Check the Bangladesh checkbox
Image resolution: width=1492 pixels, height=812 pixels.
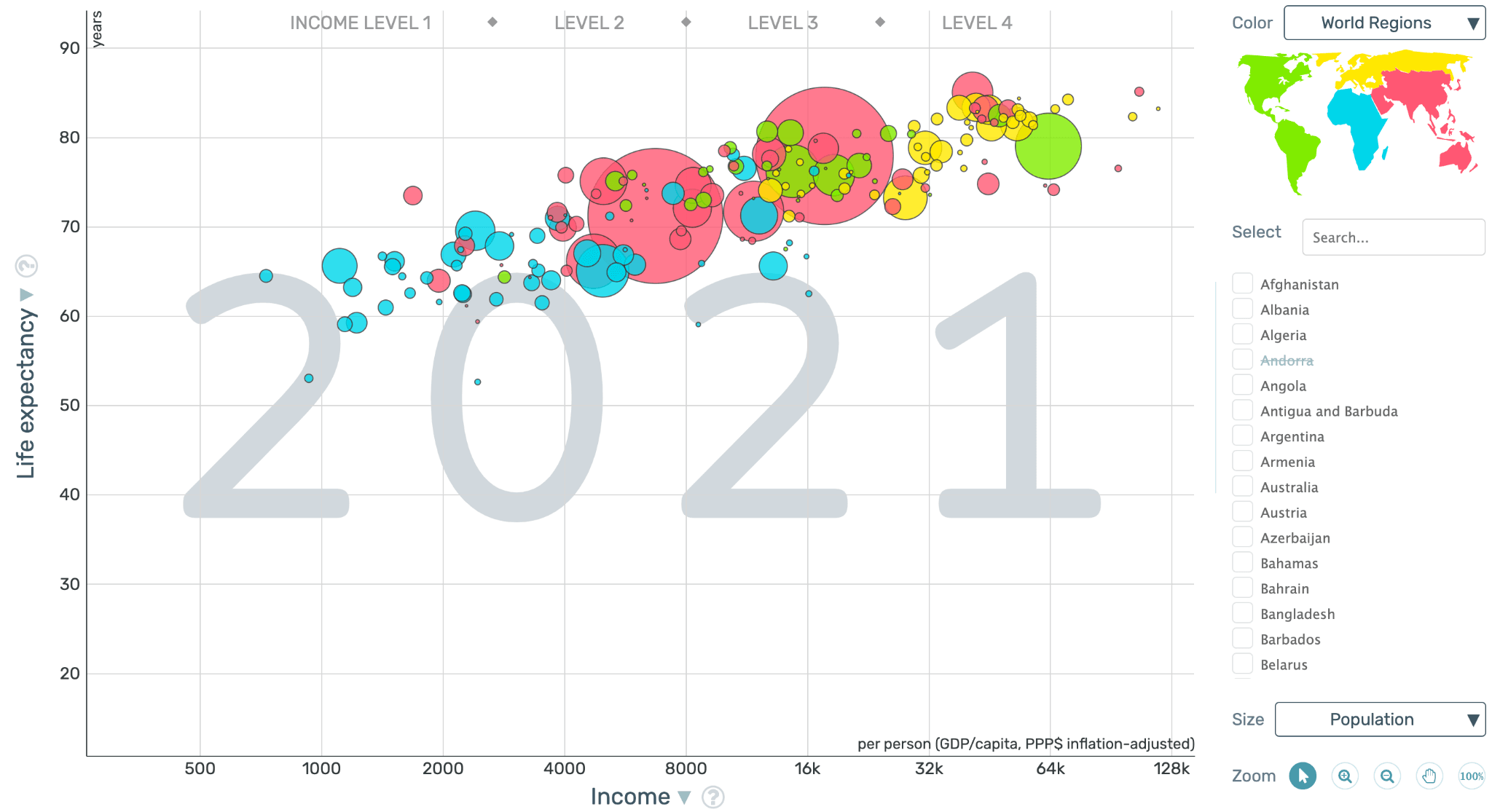tap(1242, 613)
